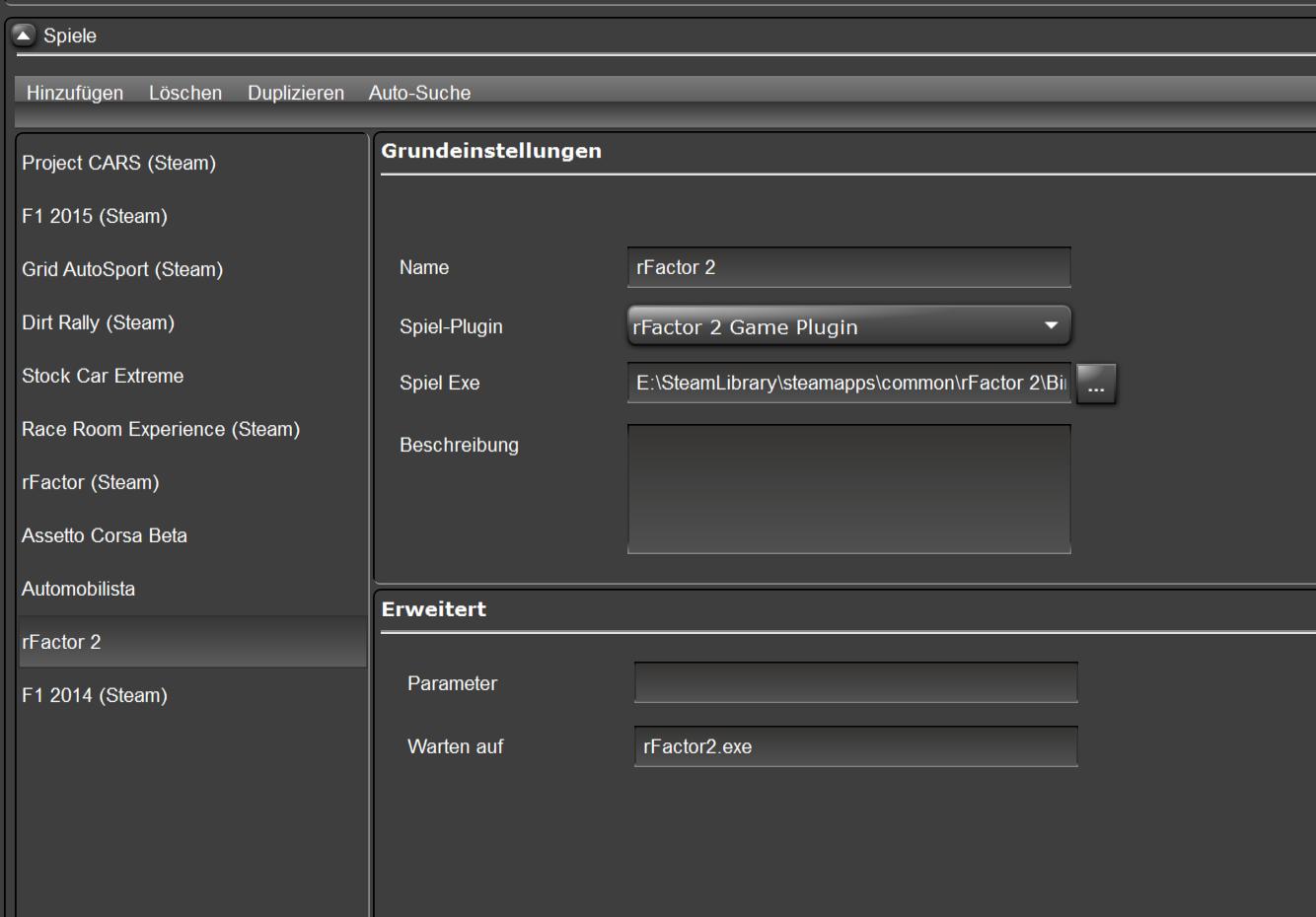Select F1 2014 (Steam) entry
This screenshot has width=1316, height=917.
[192, 695]
